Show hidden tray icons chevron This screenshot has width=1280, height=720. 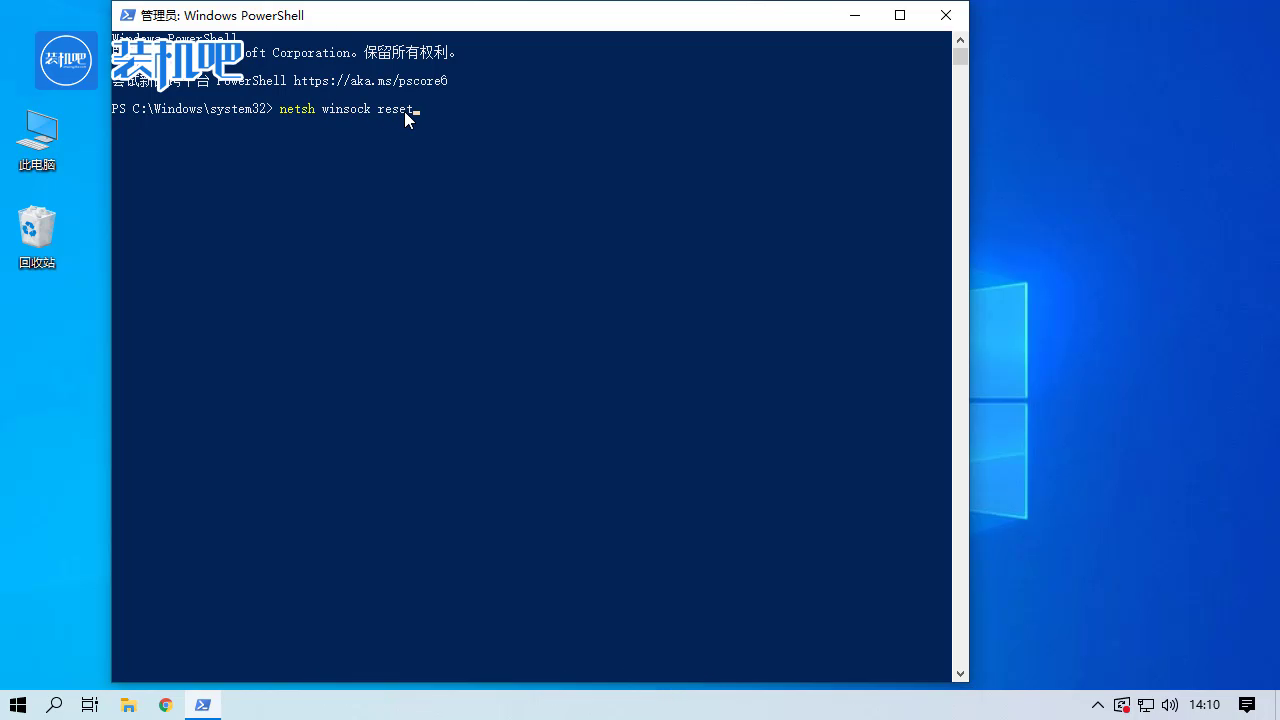(x=1097, y=705)
